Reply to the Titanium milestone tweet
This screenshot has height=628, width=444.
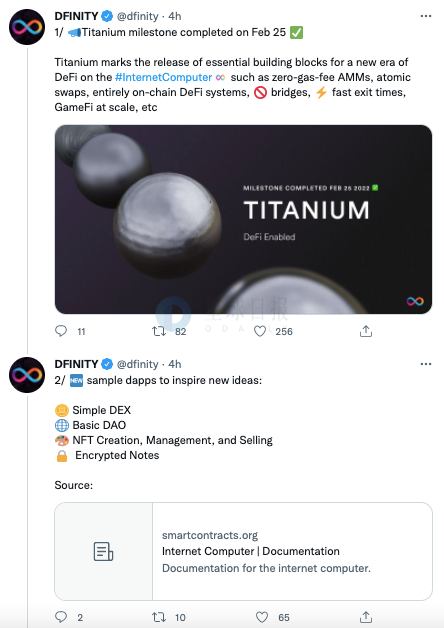(x=61, y=331)
